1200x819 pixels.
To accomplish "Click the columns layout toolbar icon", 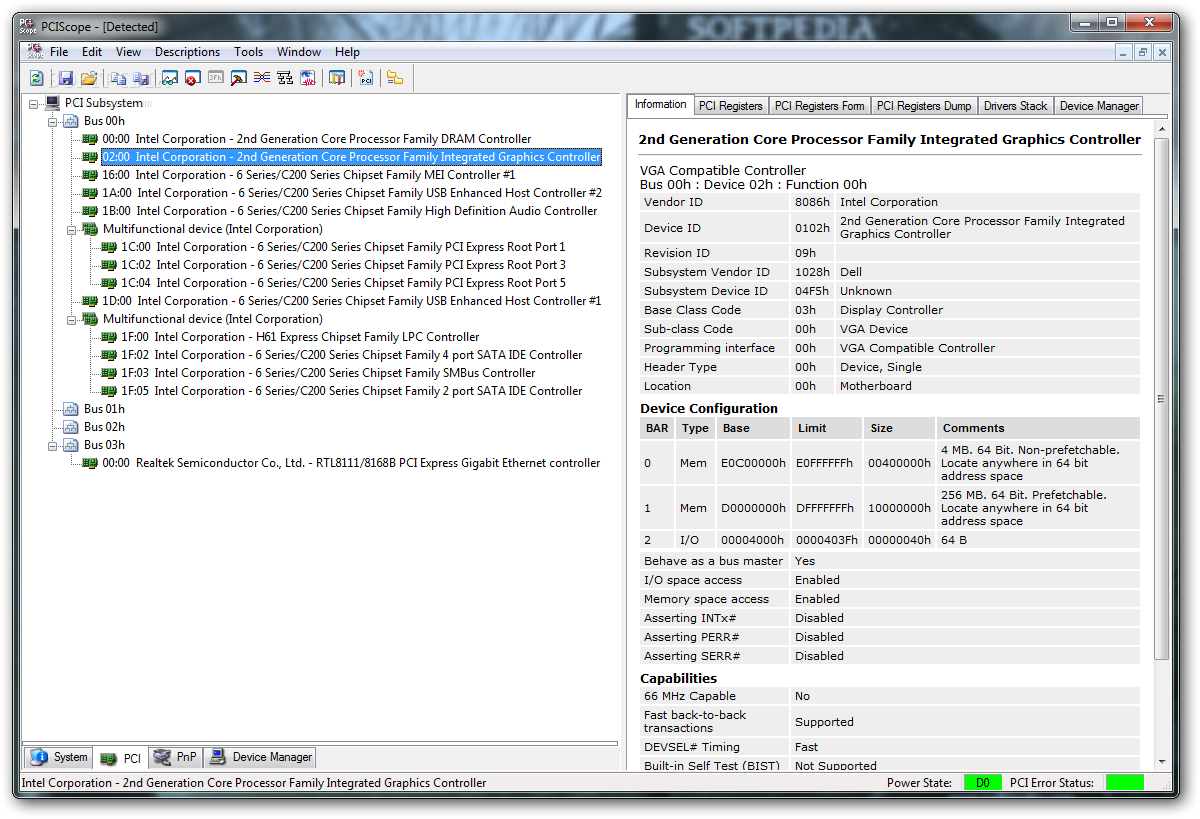I will click(337, 78).
